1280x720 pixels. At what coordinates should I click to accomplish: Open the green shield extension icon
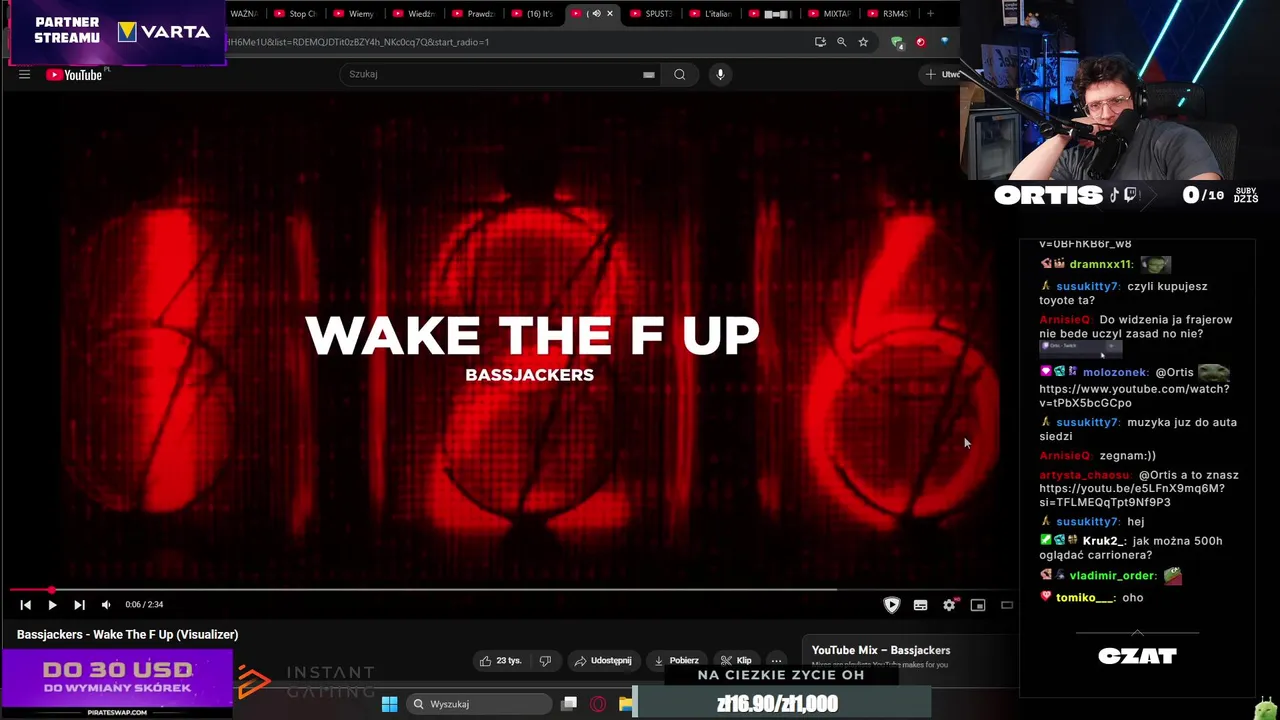click(897, 42)
